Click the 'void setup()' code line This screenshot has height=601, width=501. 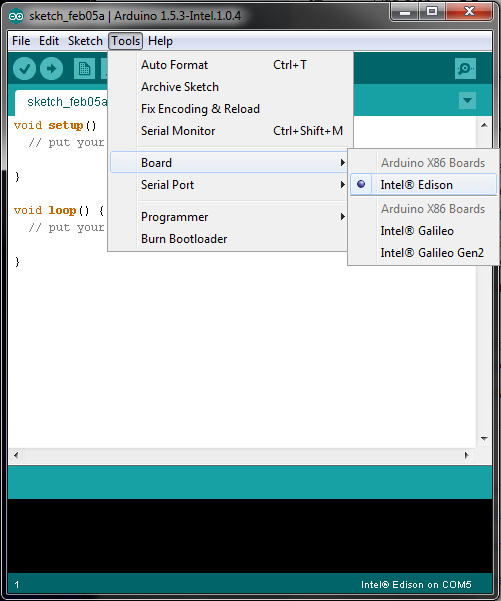coord(55,125)
